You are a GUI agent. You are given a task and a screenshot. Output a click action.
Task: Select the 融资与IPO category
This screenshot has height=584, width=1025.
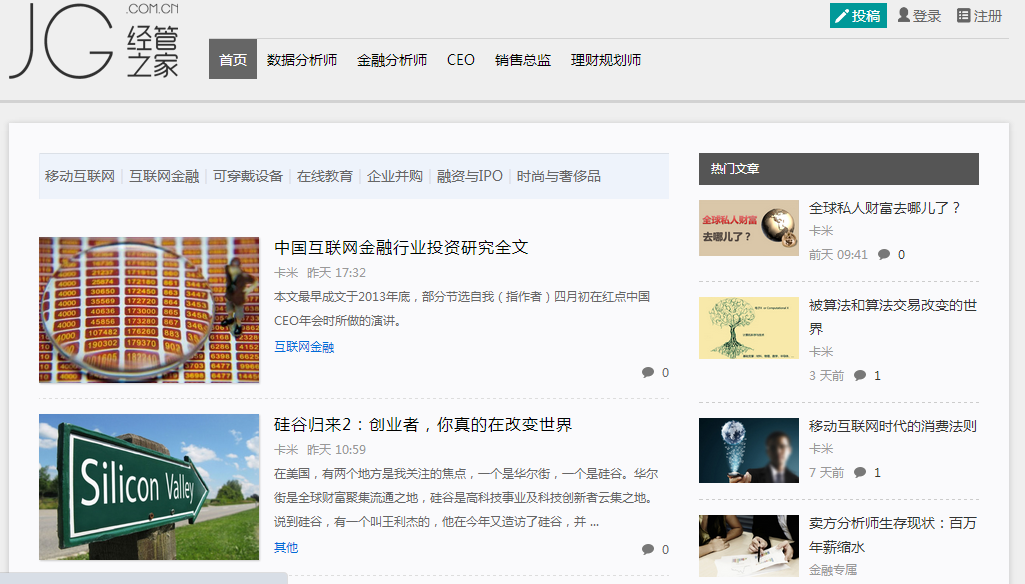pos(470,176)
